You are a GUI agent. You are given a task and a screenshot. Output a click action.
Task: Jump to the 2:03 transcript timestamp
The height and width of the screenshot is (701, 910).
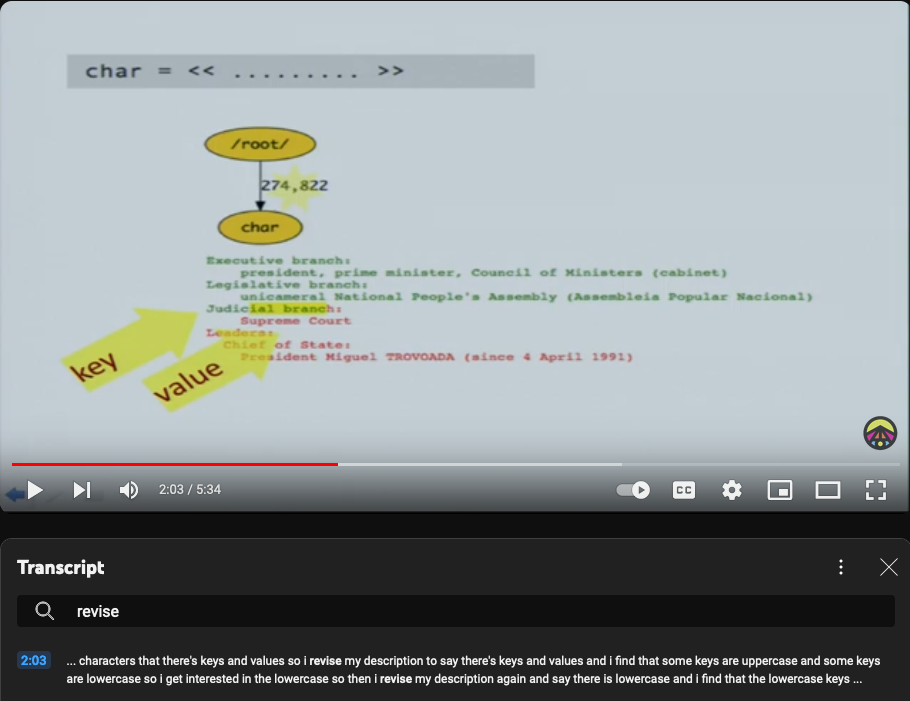click(x=34, y=660)
